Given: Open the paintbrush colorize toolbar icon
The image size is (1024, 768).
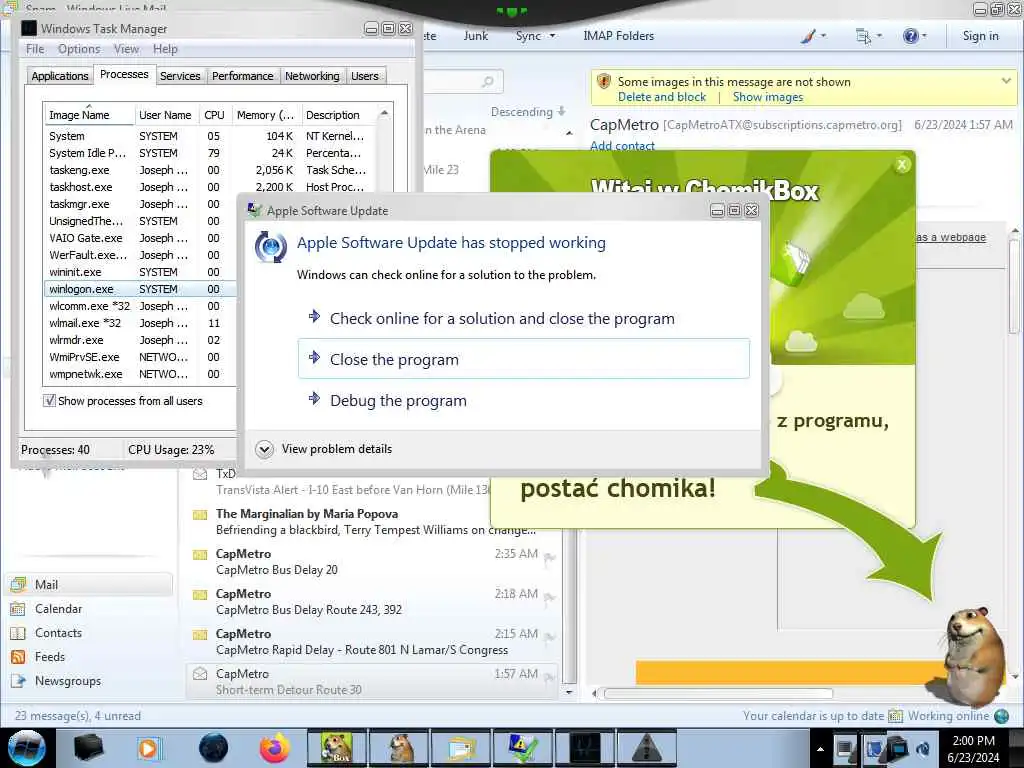Looking at the screenshot, I should 808,36.
